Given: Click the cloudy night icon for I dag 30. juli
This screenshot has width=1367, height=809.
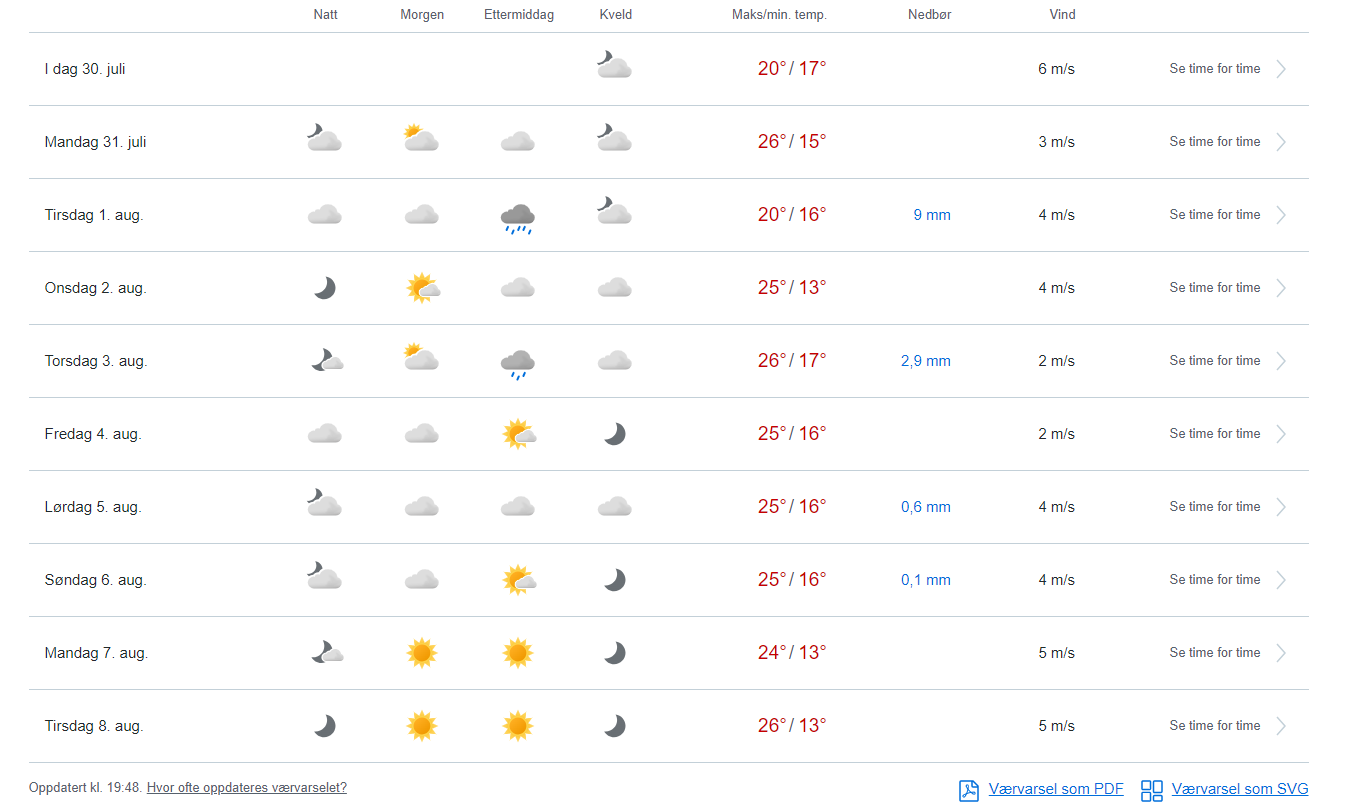Looking at the screenshot, I should point(614,66).
